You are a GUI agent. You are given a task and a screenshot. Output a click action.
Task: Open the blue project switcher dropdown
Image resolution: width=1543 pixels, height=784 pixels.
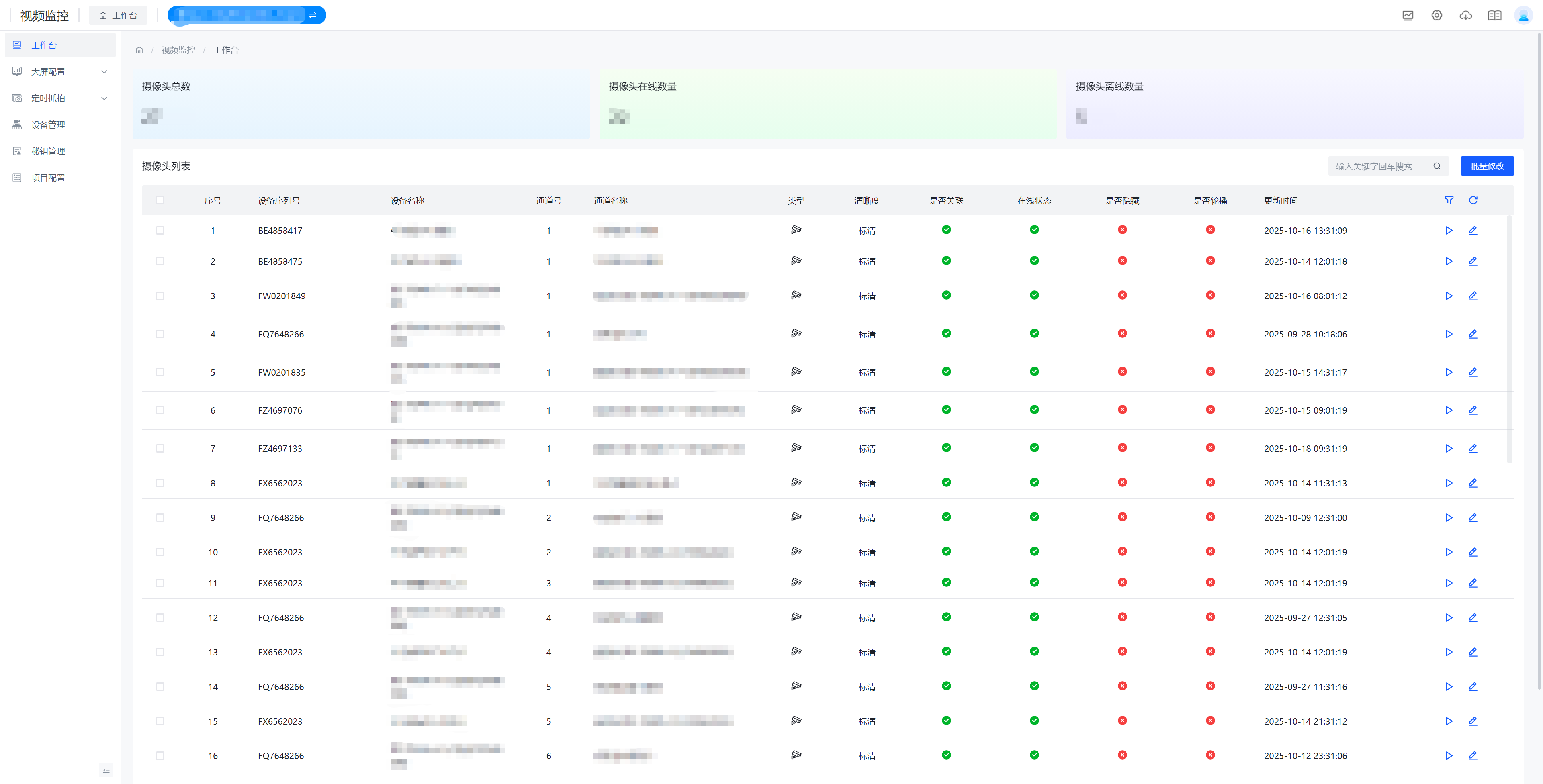pyautogui.click(x=246, y=16)
